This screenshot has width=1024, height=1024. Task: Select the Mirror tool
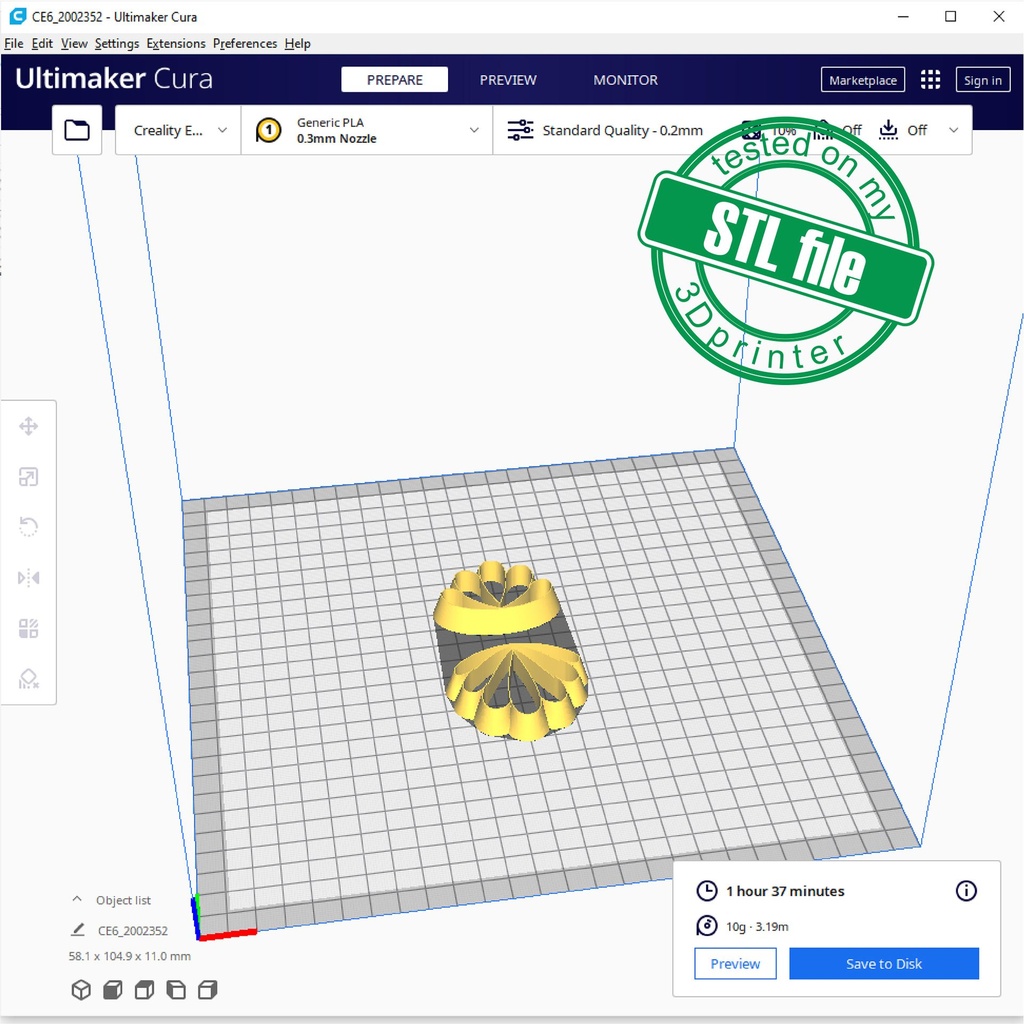pyautogui.click(x=28, y=578)
